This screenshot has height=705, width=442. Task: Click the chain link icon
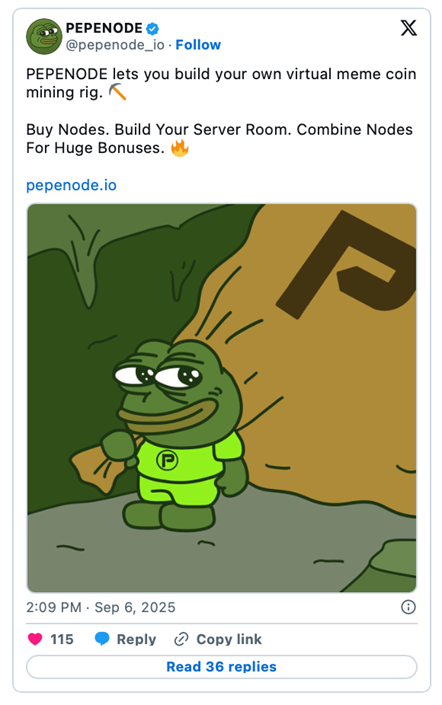pos(181,639)
